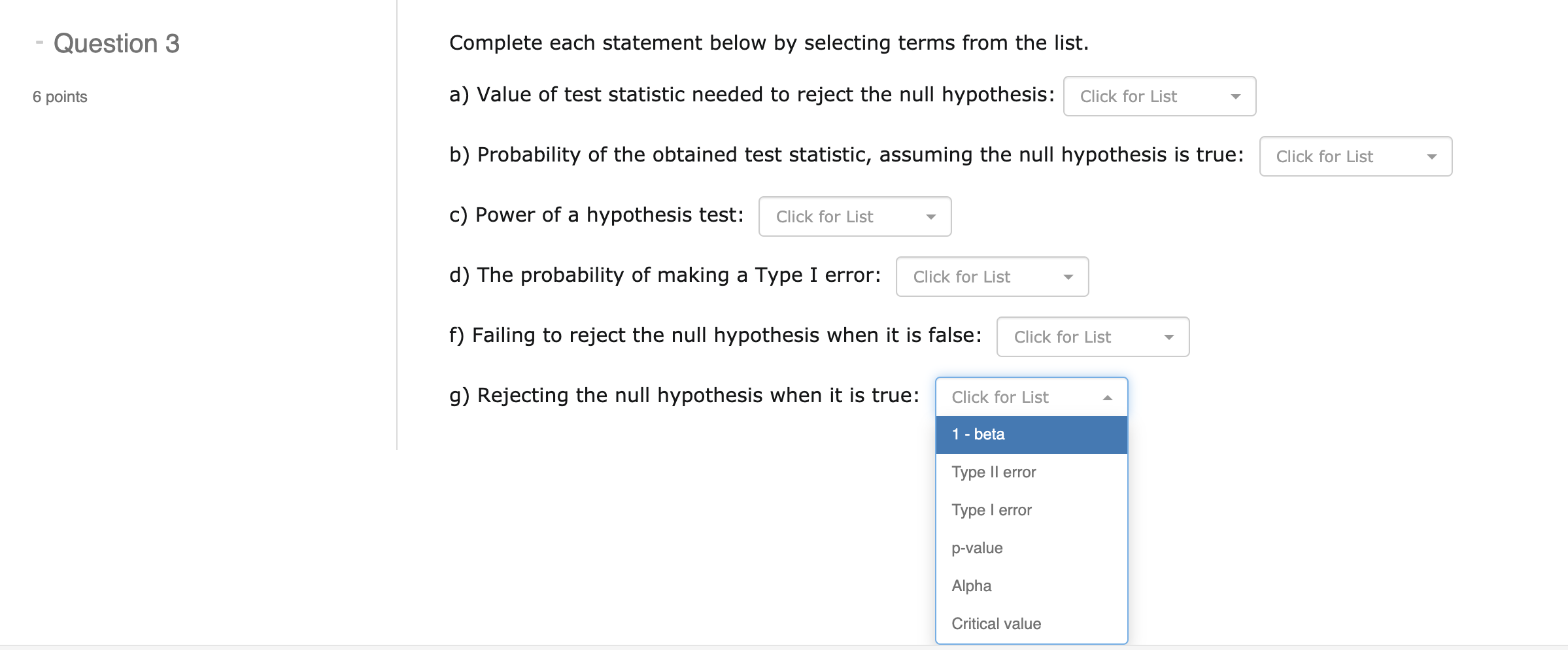The image size is (1568, 650).
Task: Click the caret on statement b's dropdown
Action: tap(1431, 157)
